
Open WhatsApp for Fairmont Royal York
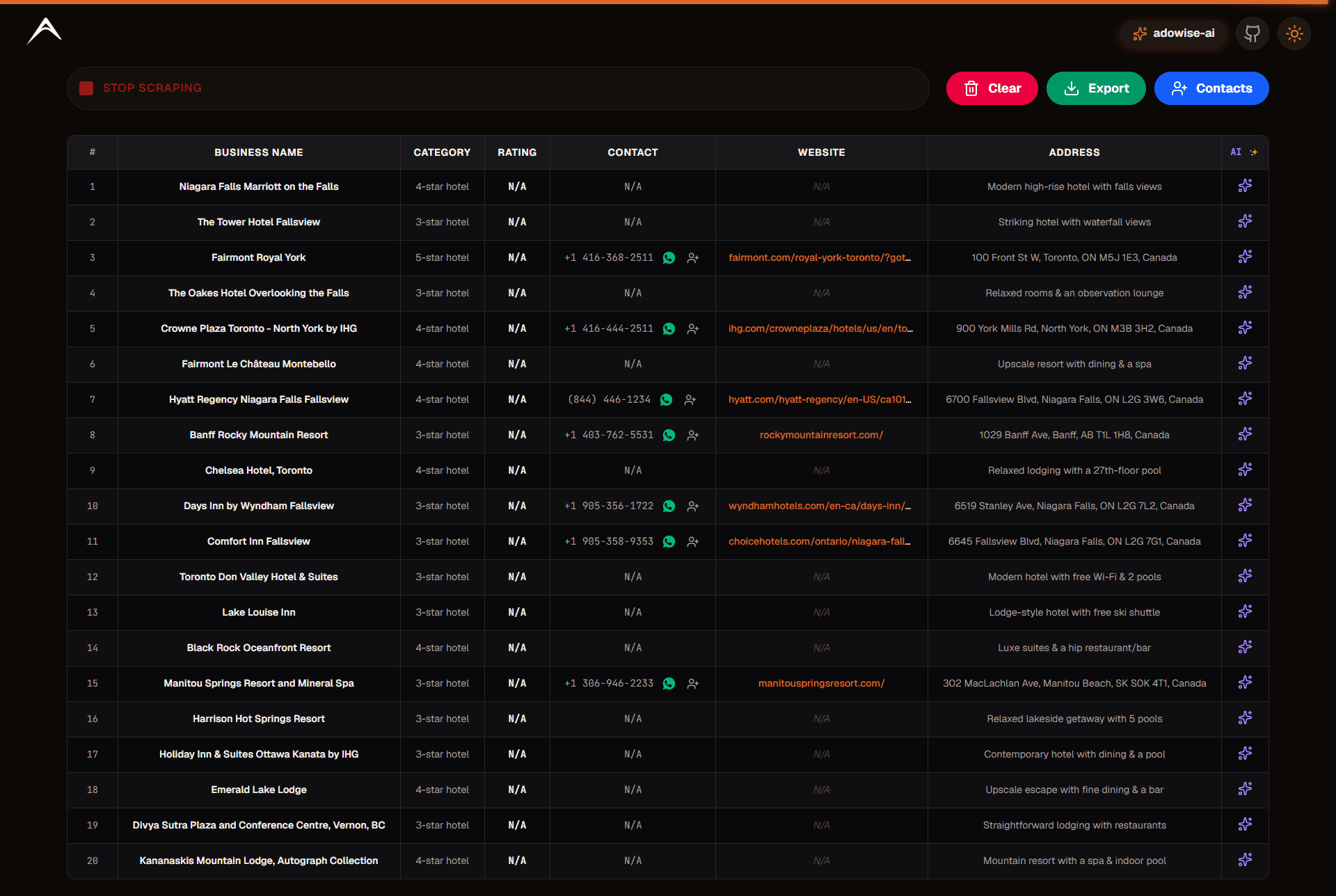tap(669, 257)
